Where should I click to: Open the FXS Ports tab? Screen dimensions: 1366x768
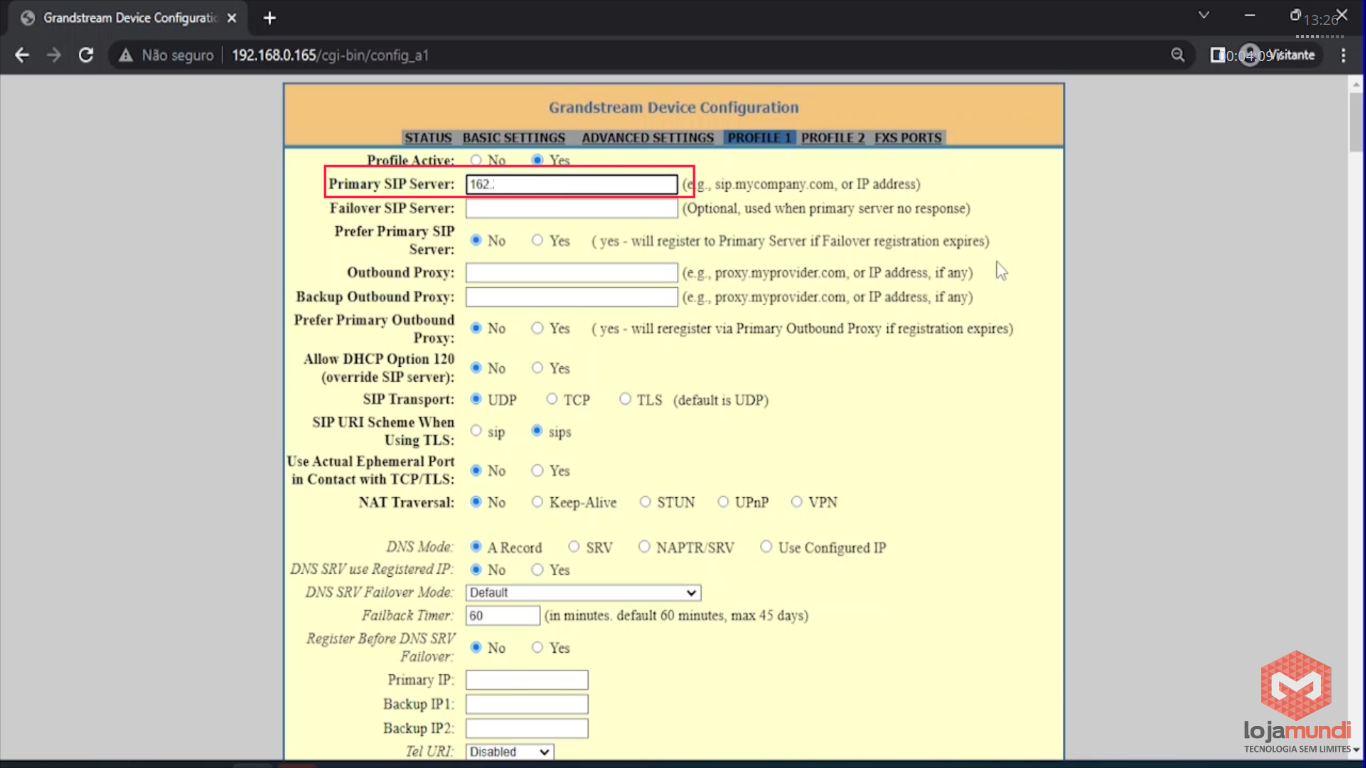pyautogui.click(x=907, y=138)
